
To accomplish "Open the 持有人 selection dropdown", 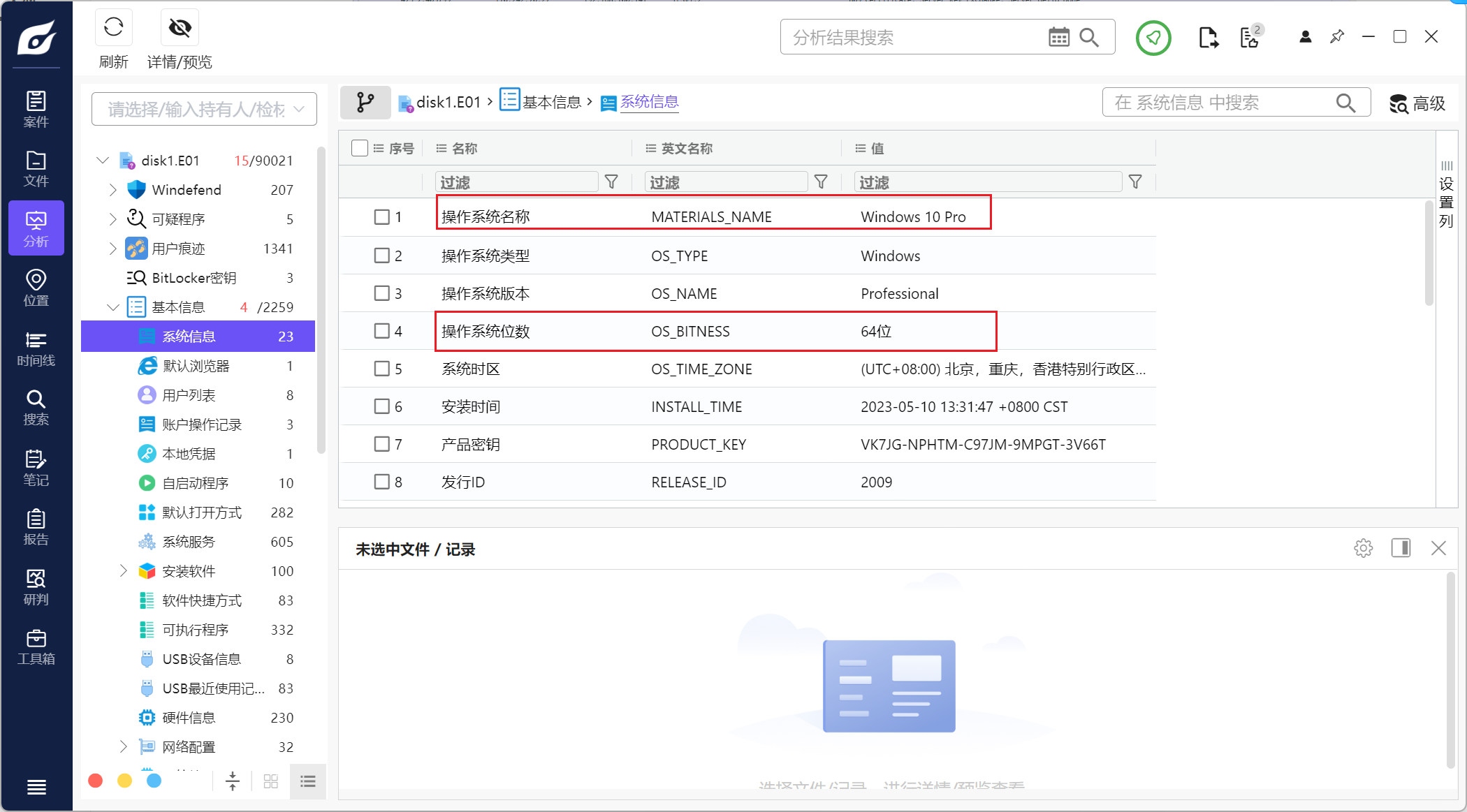I will [x=204, y=109].
